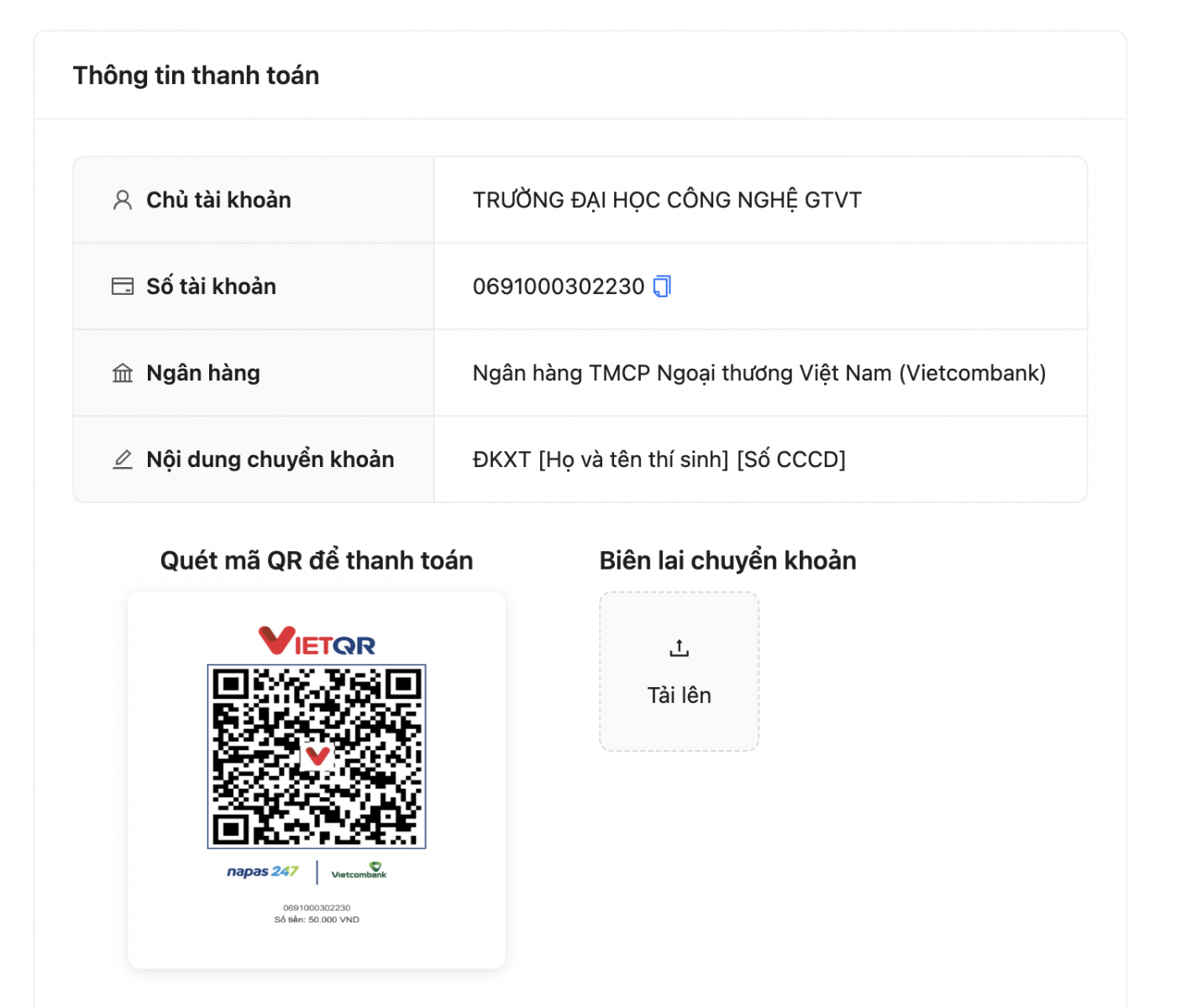This screenshot has height=1008, width=1181.
Task: Copy the account number with copy icon
Action: pos(662,286)
